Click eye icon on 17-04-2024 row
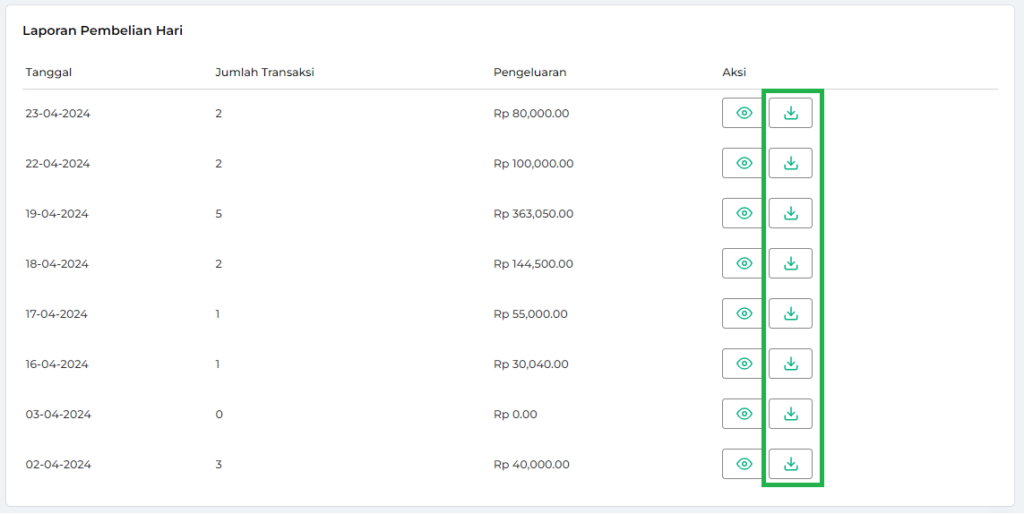 tap(743, 313)
